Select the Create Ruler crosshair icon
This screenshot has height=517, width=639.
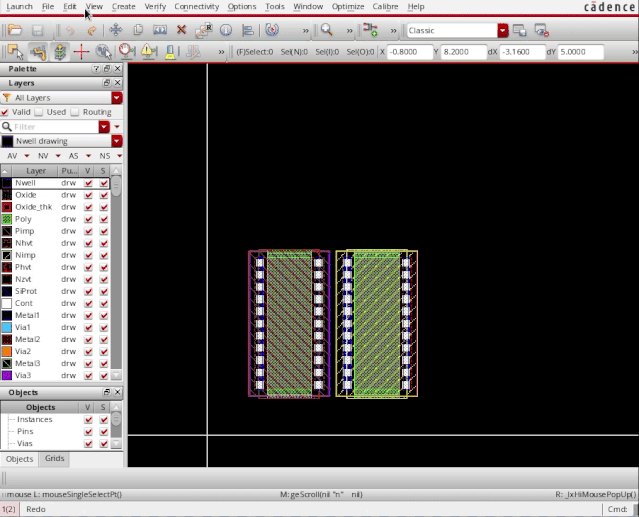coord(82,52)
